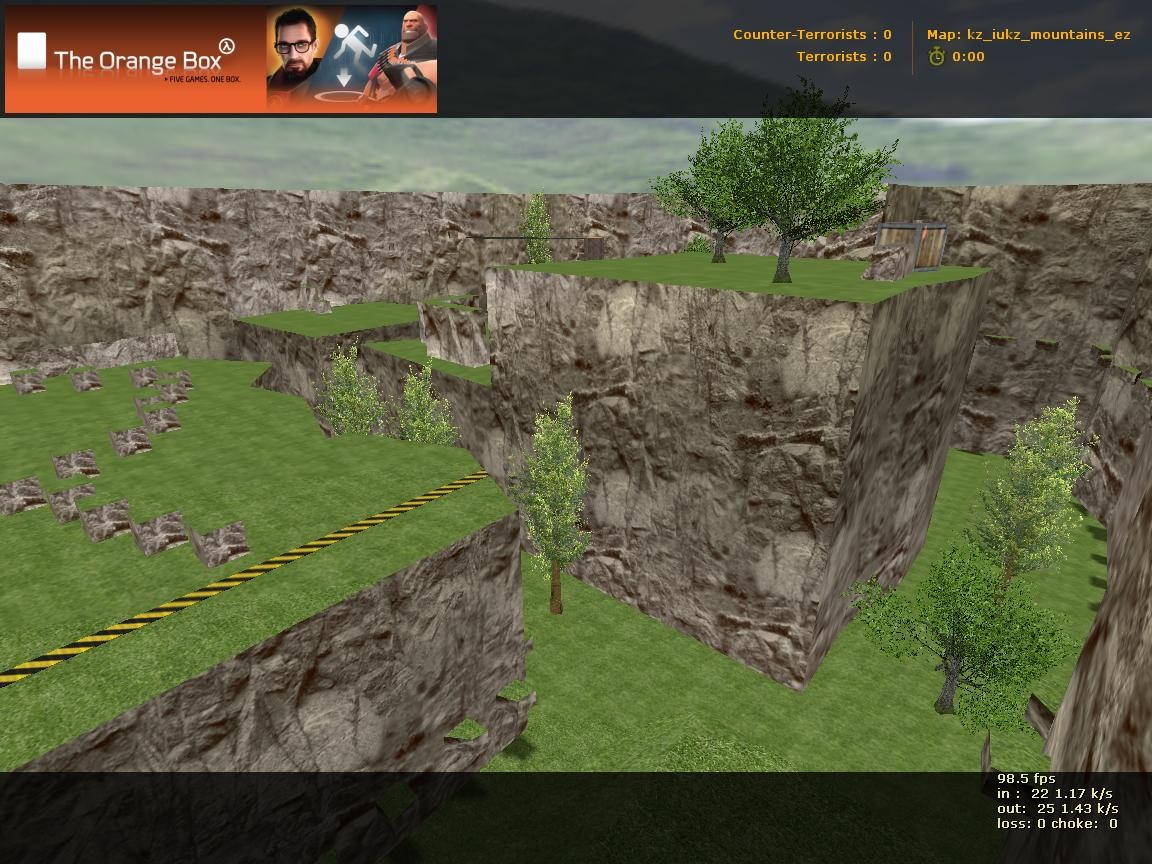1152x864 pixels.
Task: Click the Map: kz_iukz_mountains_ez label
Action: (1028, 35)
